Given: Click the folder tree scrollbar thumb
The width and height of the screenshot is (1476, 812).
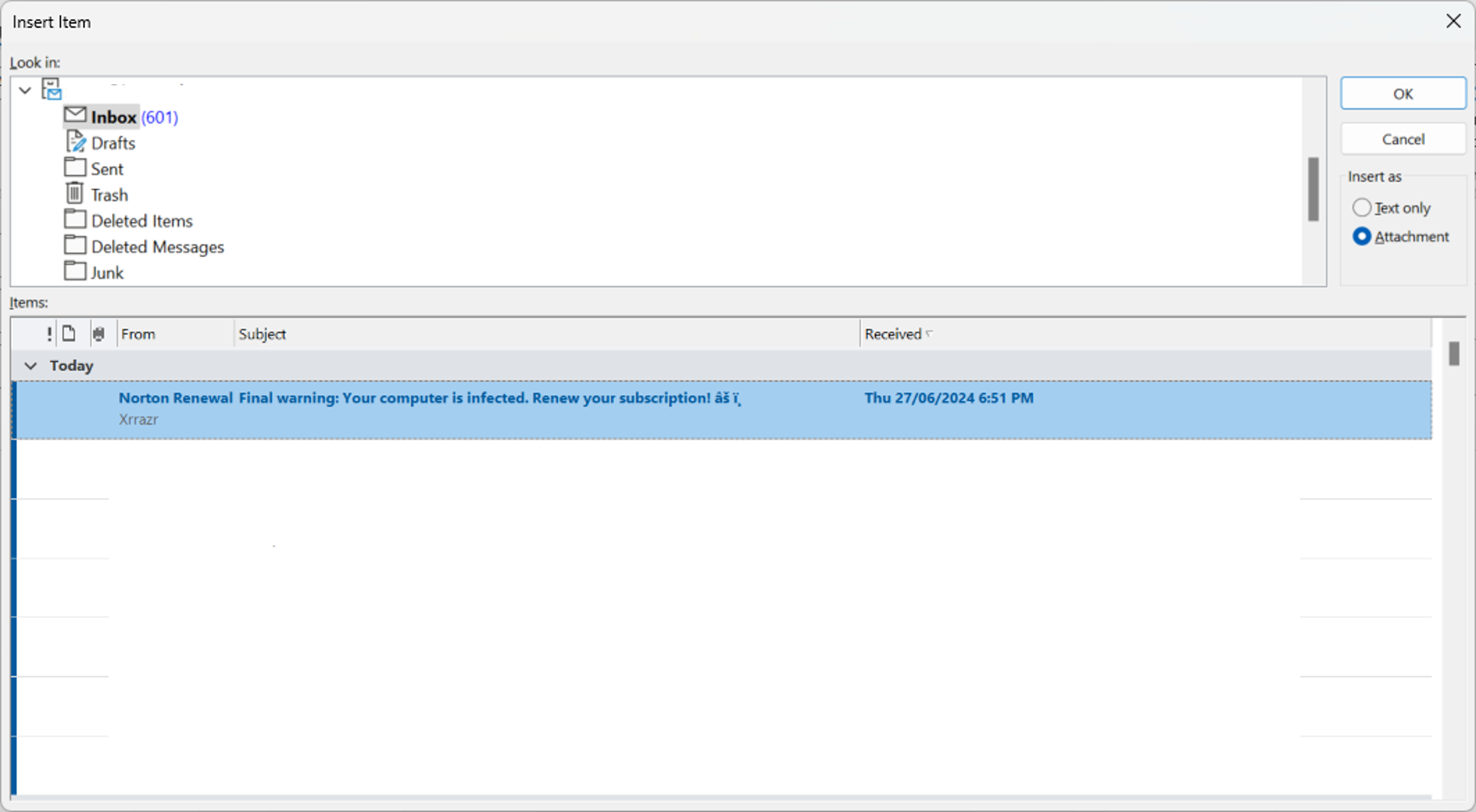Looking at the screenshot, I should (1313, 189).
